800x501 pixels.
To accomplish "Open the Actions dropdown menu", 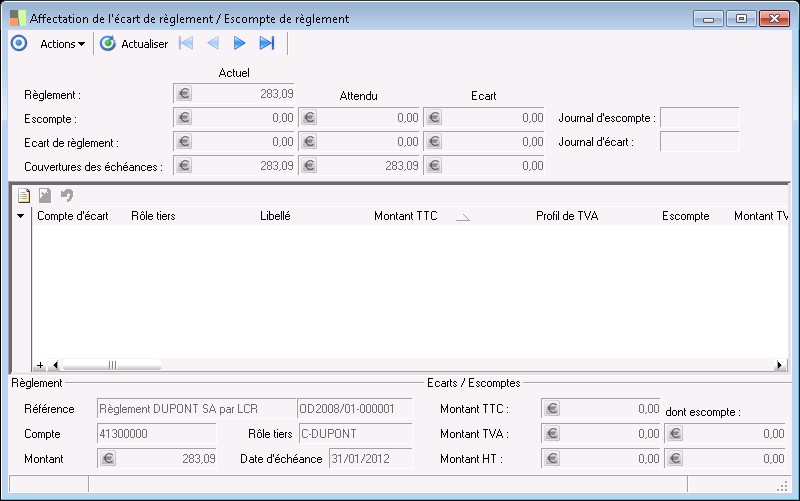I will click(x=62, y=44).
